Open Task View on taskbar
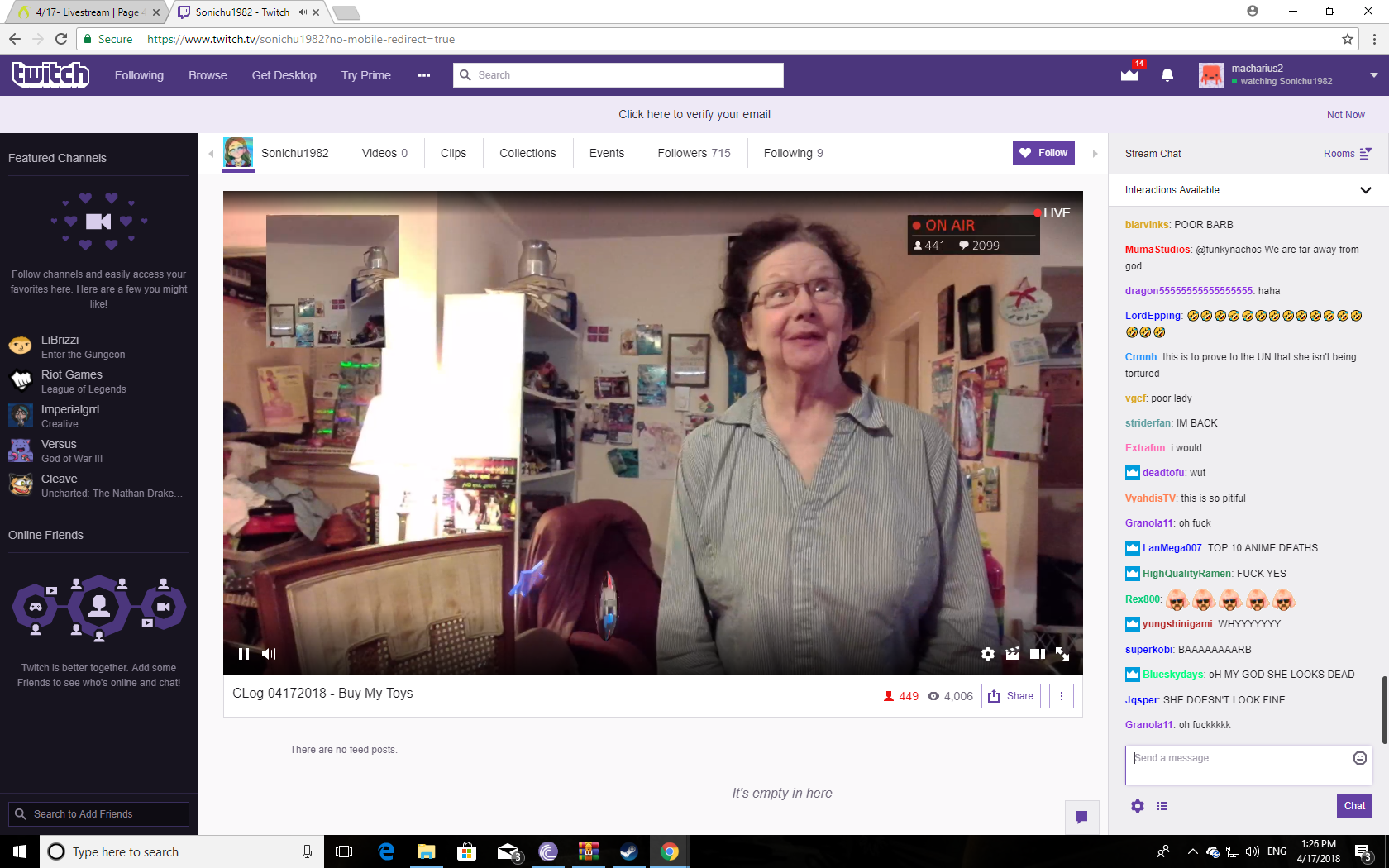This screenshot has width=1389, height=868. pyautogui.click(x=344, y=851)
